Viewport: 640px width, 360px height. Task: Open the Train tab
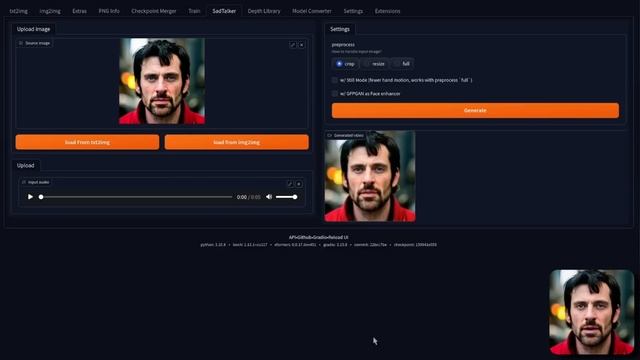[194, 11]
